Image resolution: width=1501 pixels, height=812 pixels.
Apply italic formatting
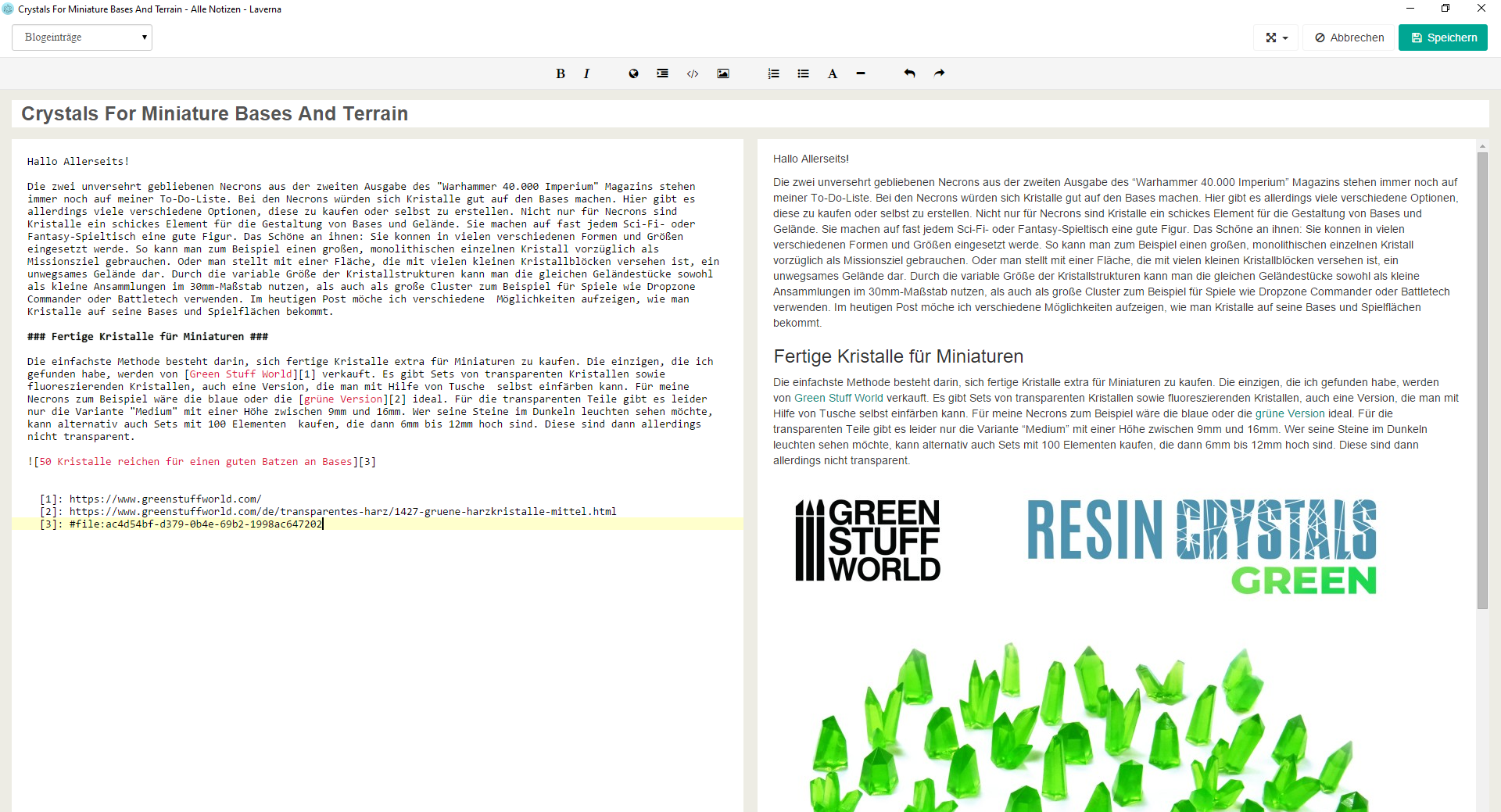[x=586, y=73]
